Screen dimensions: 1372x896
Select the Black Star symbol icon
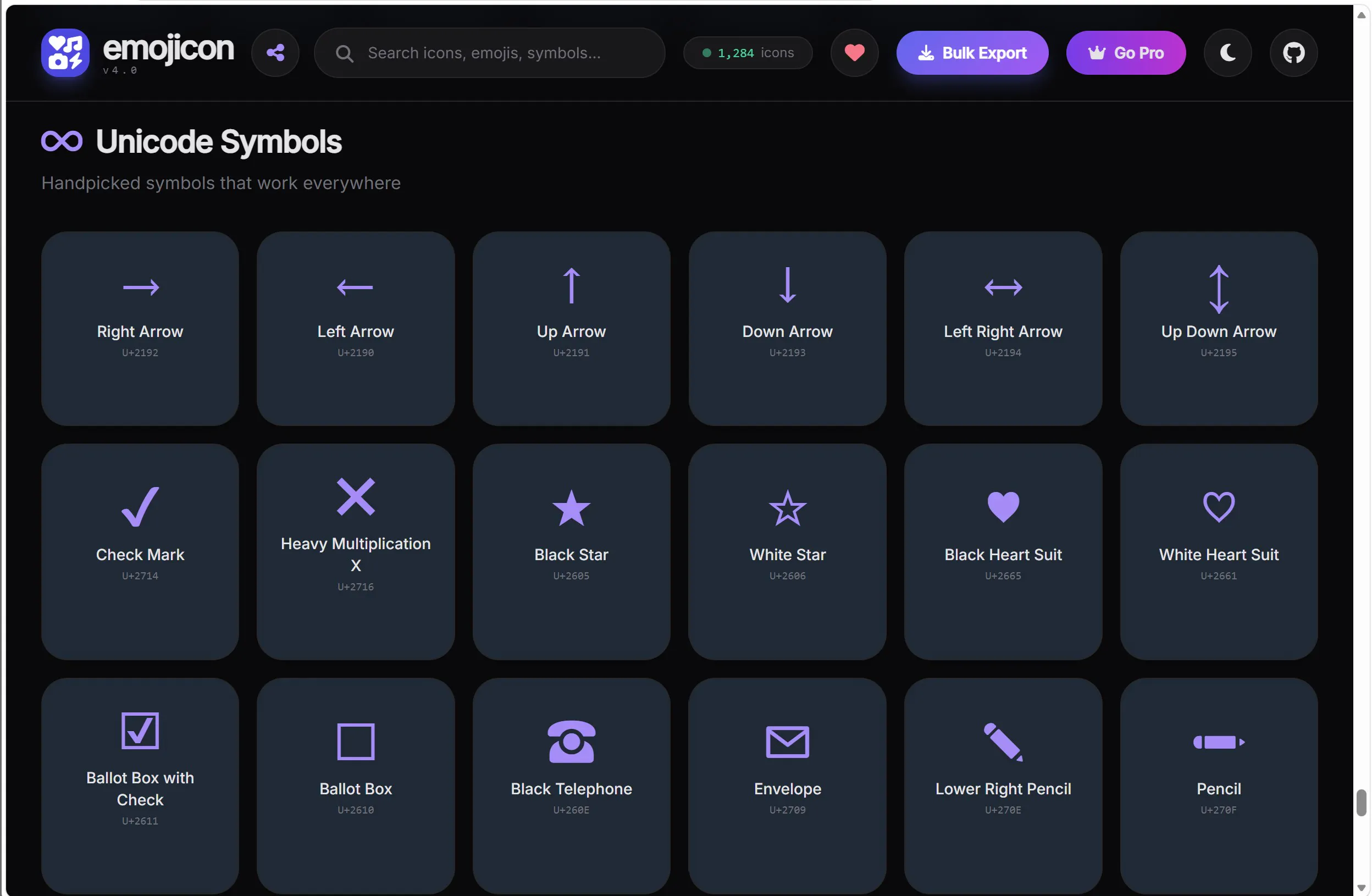[571, 507]
